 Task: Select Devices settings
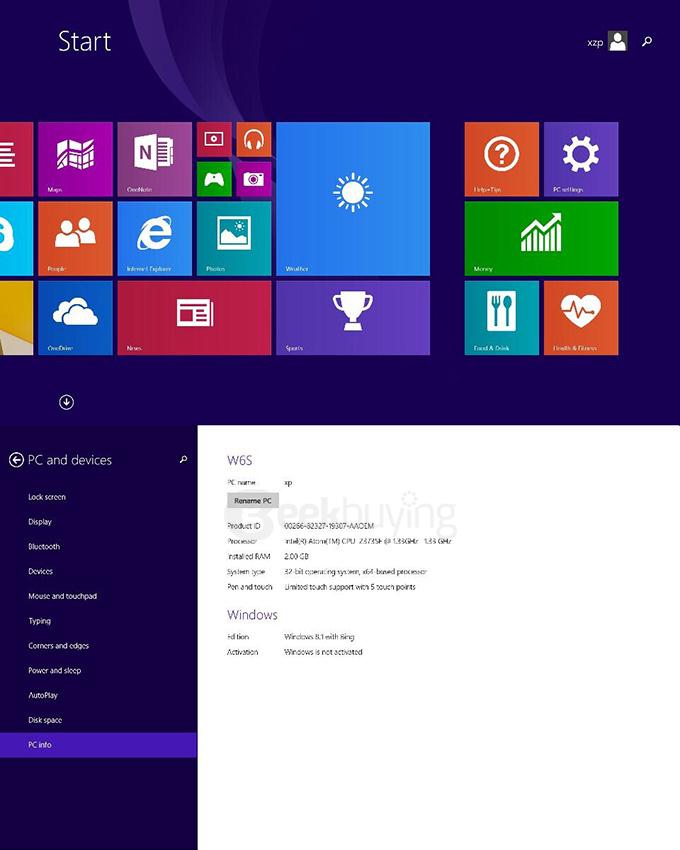coord(40,571)
